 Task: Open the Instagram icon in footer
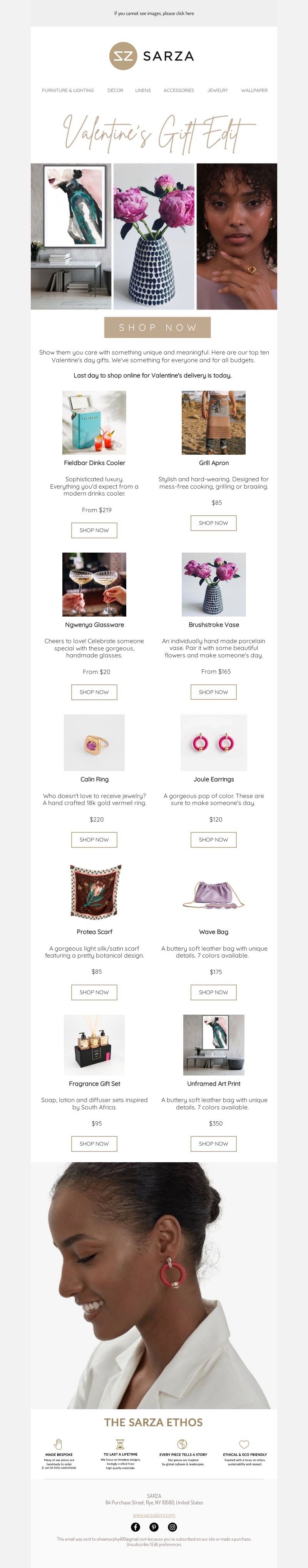(x=172, y=1527)
